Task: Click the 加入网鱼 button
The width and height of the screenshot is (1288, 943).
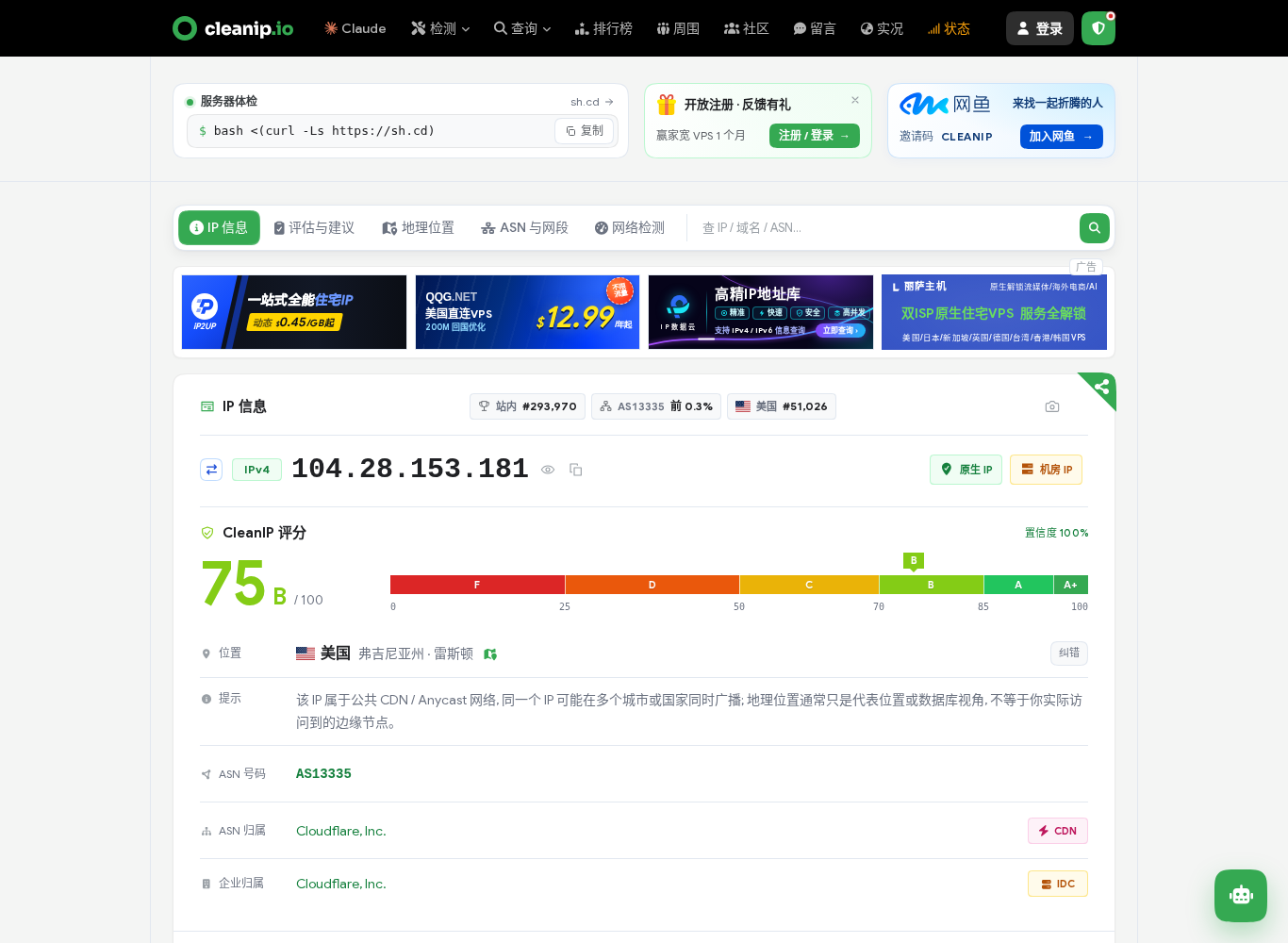Action: (x=1061, y=137)
